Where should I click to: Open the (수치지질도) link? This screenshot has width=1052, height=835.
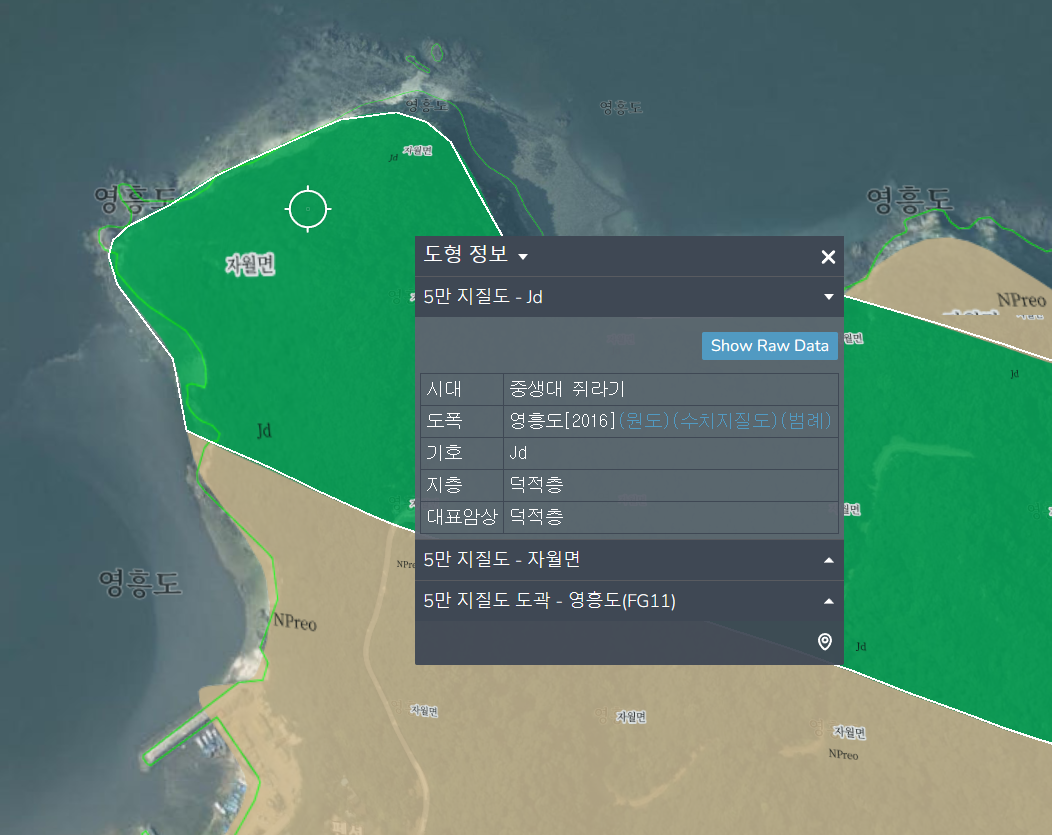pos(725,421)
